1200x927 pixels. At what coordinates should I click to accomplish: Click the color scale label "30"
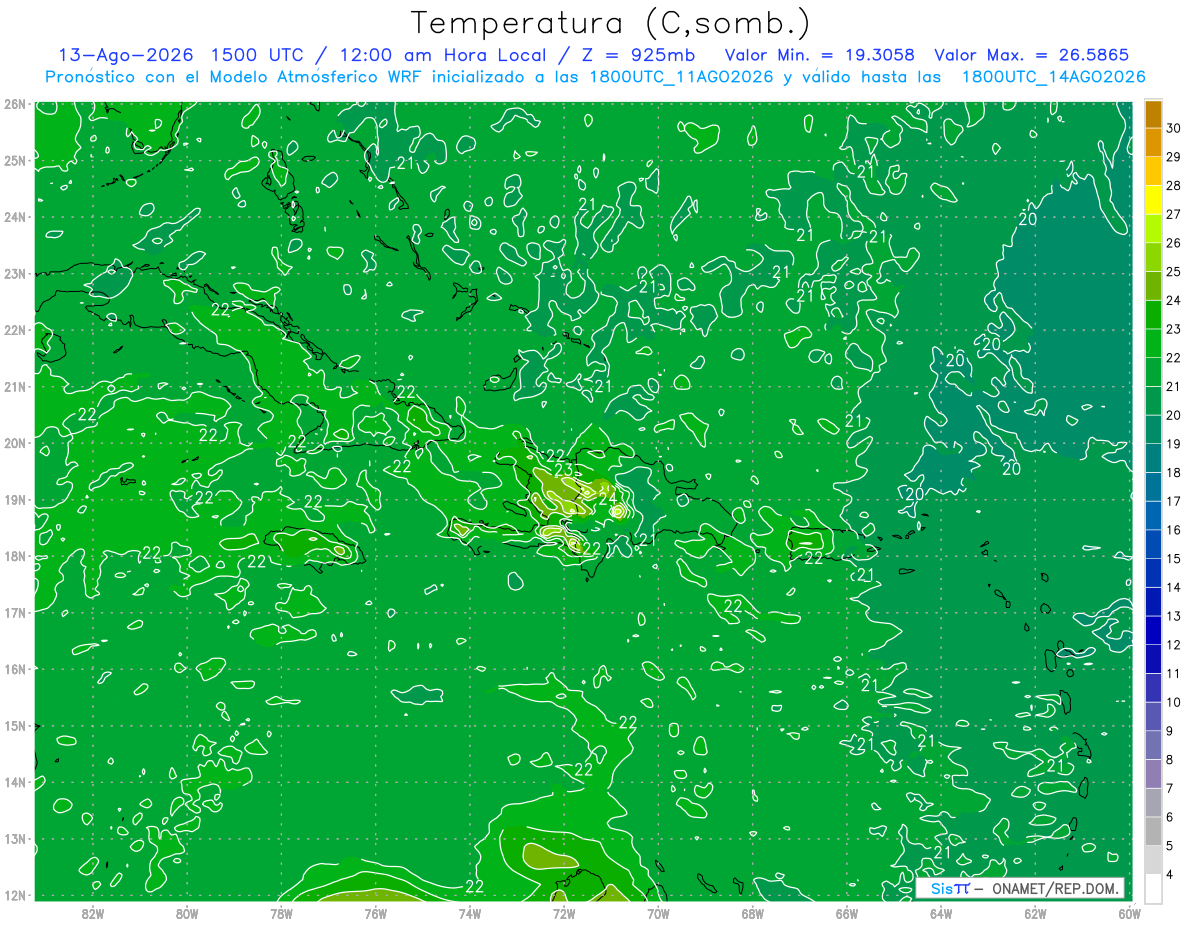[x=1174, y=128]
